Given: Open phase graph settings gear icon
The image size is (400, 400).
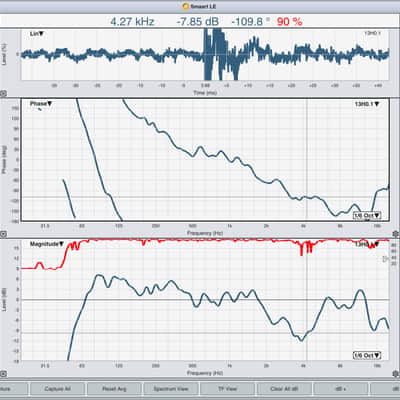Looking at the screenshot, I should pos(396,234).
